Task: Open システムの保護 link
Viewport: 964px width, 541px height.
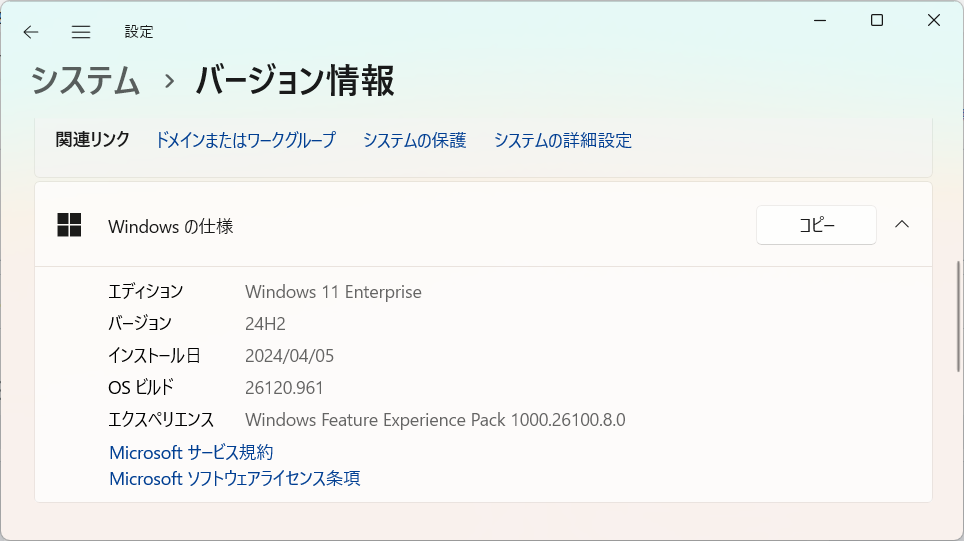Action: tap(414, 140)
